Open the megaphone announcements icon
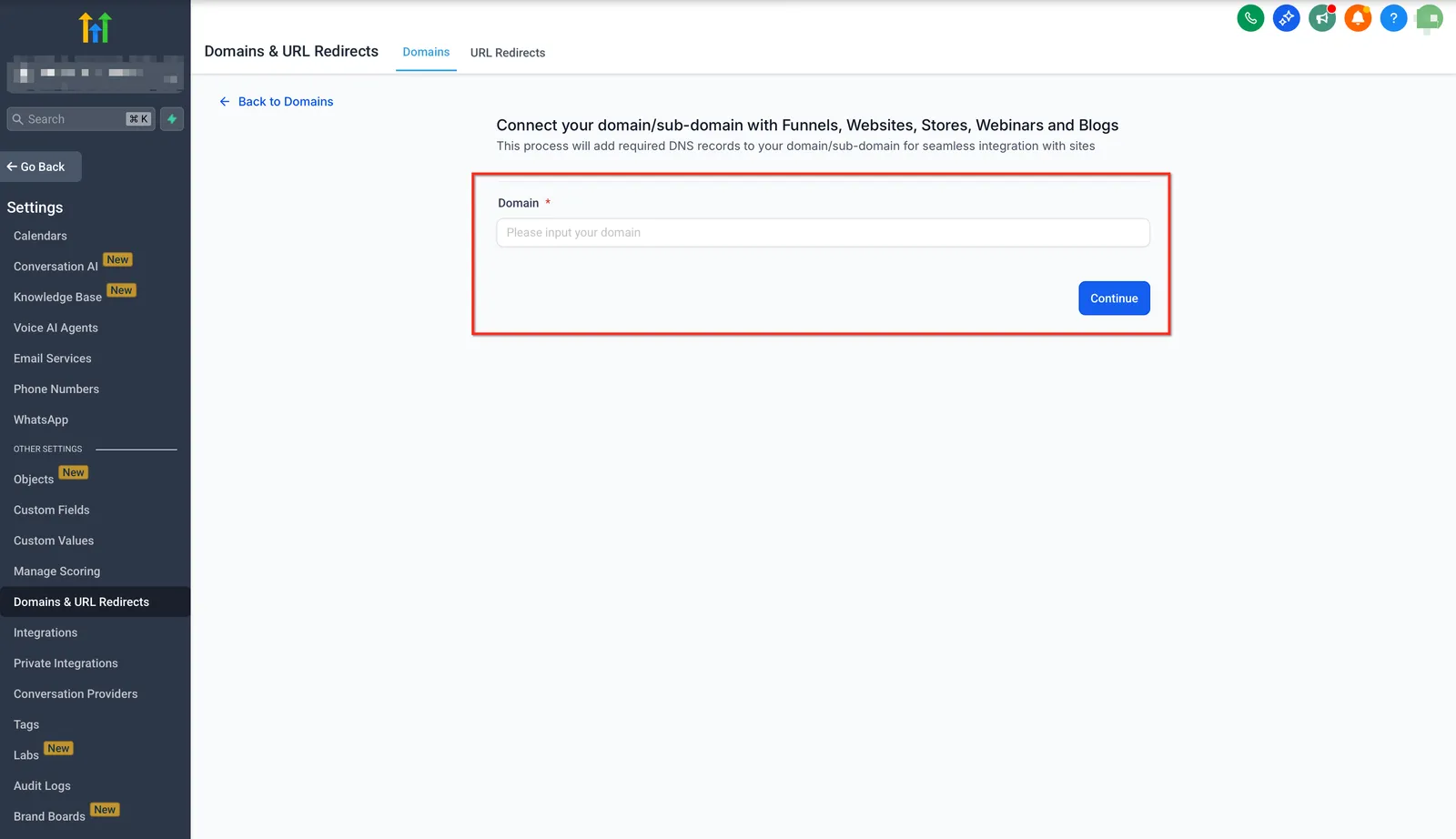Screen dimensions: 1456x839 click(1322, 18)
